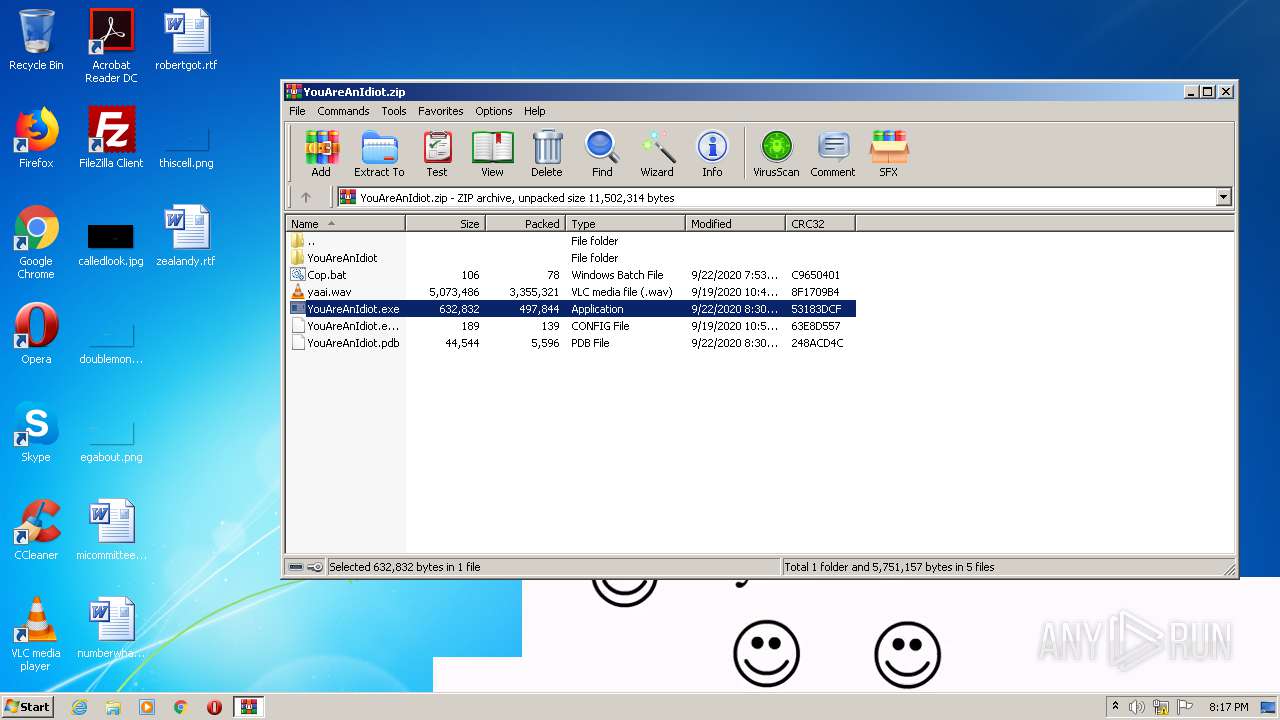Open the VLC media player desktop shortcut
The image size is (1280, 720).
click(36, 634)
